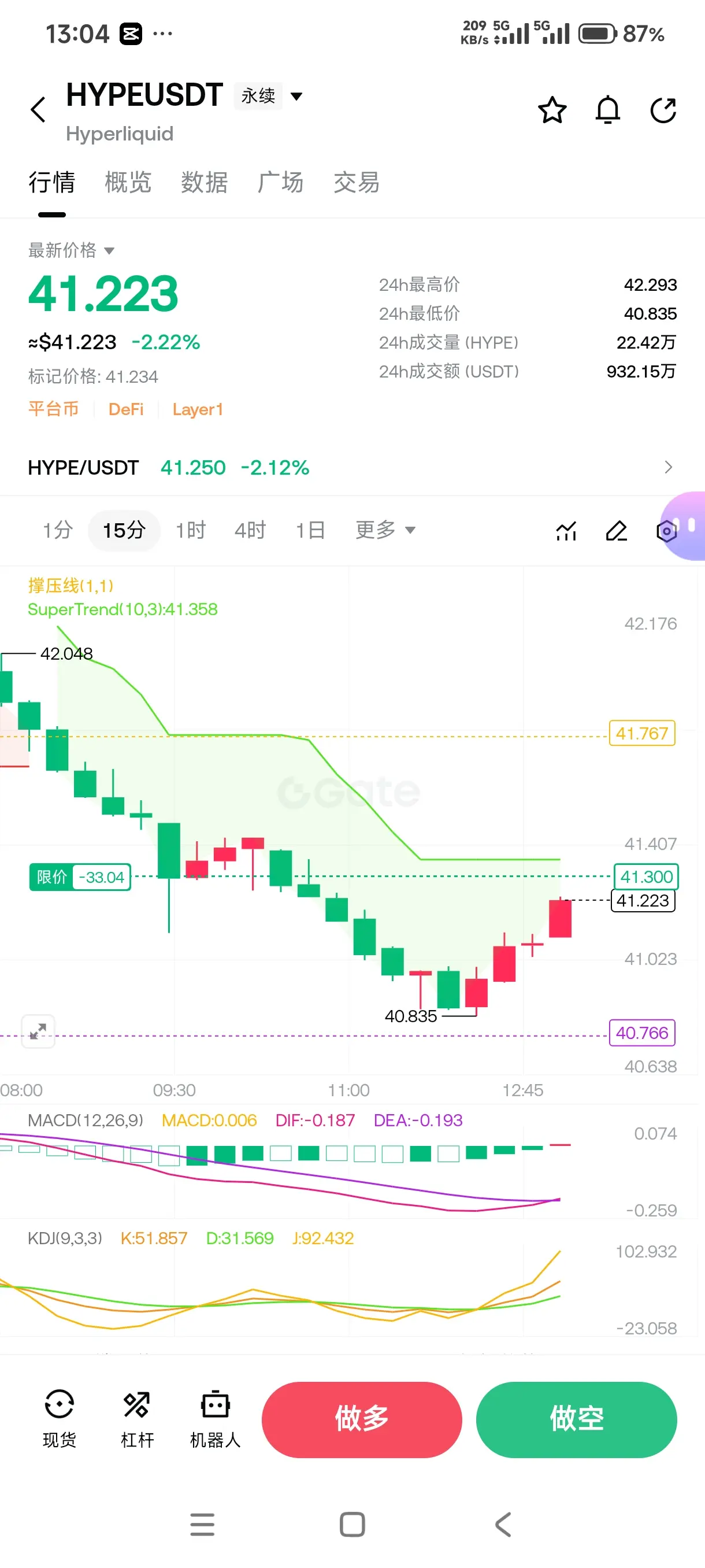Tap the purple floating assistant bubble
Screen dimensions: 705x1568
(x=684, y=526)
